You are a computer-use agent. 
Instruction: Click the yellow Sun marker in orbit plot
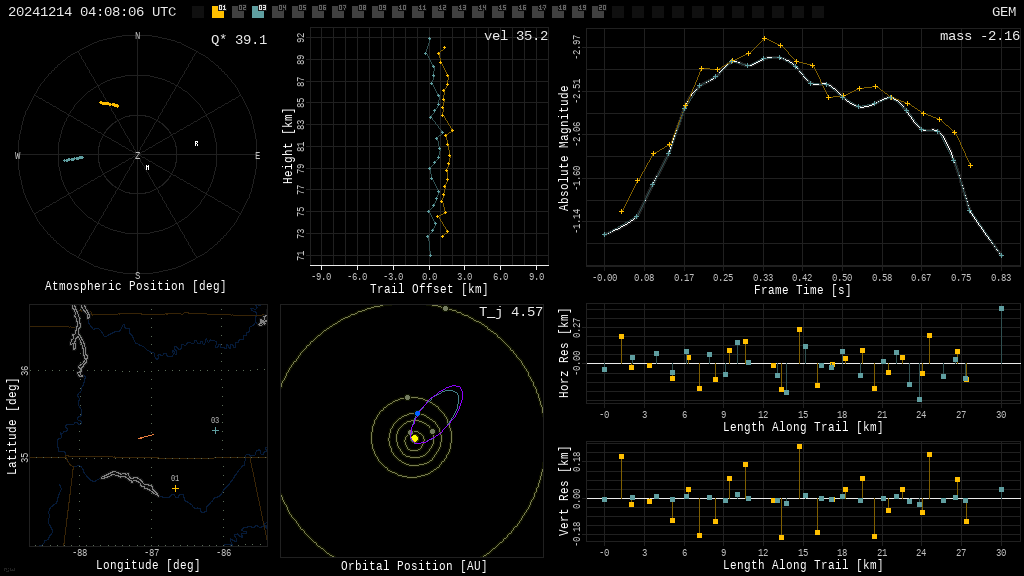(414, 438)
